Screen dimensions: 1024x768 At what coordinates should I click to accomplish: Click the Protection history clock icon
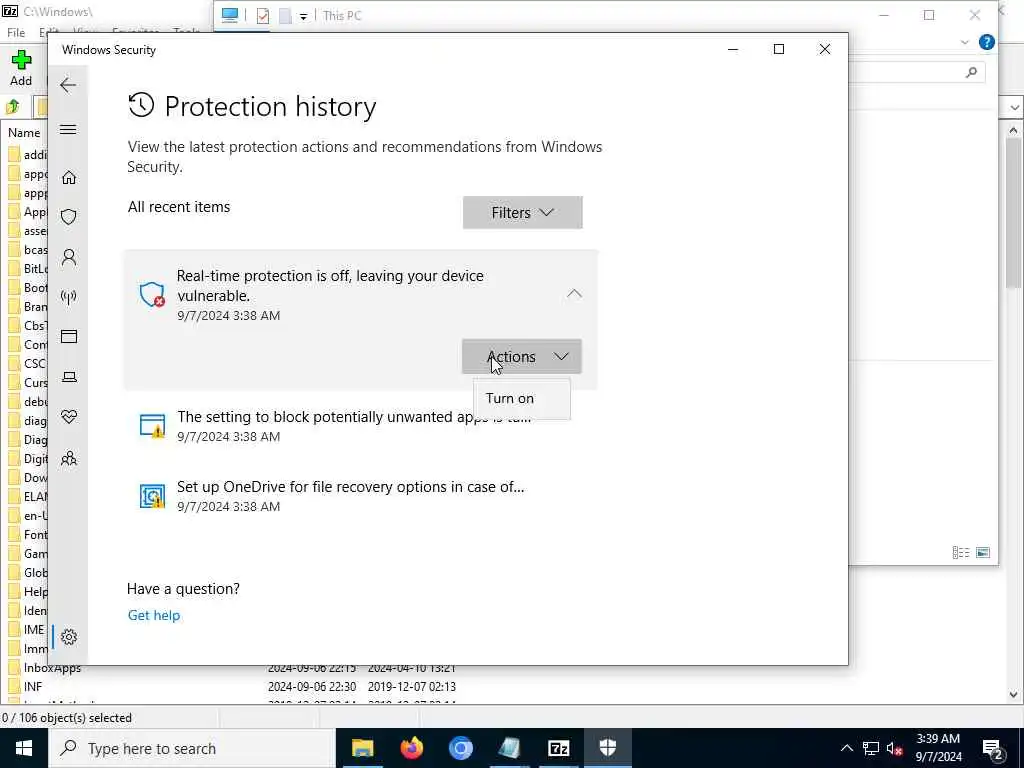(x=141, y=105)
